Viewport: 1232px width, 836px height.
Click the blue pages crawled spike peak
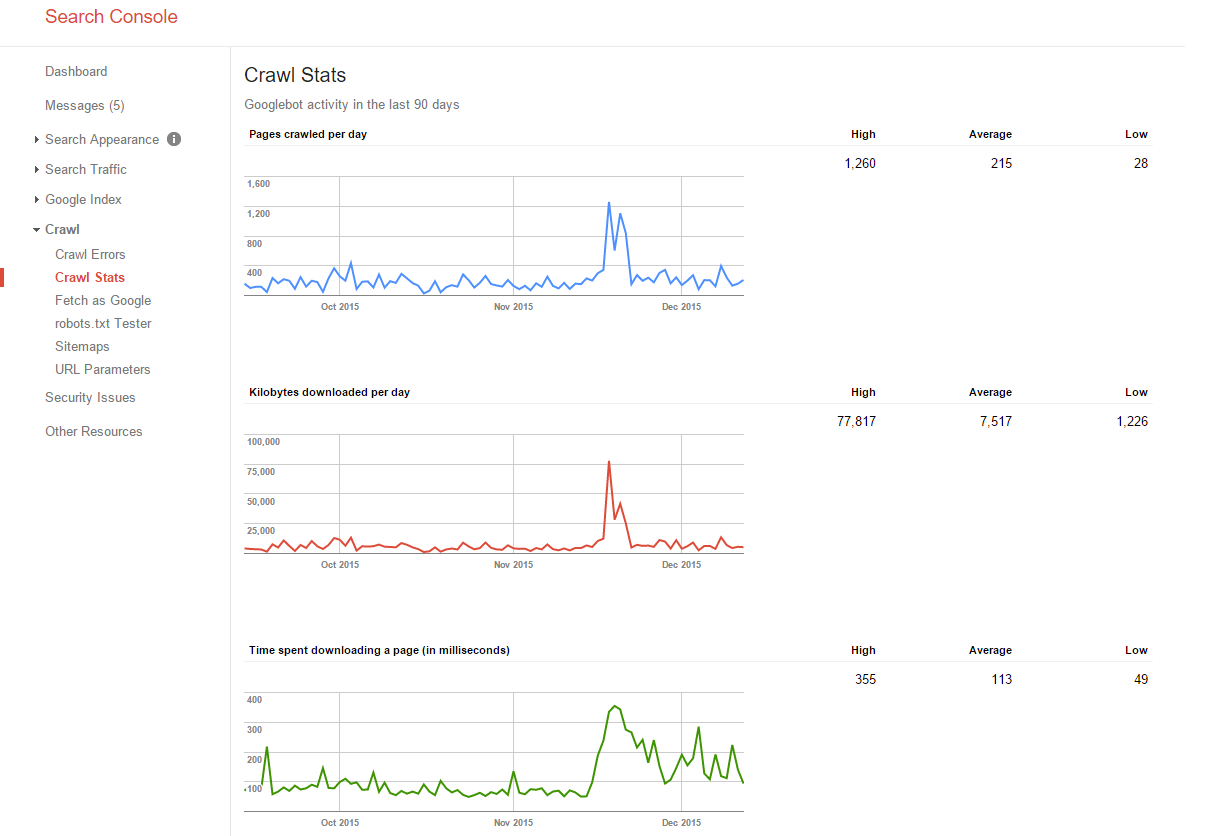pyautogui.click(x=608, y=203)
